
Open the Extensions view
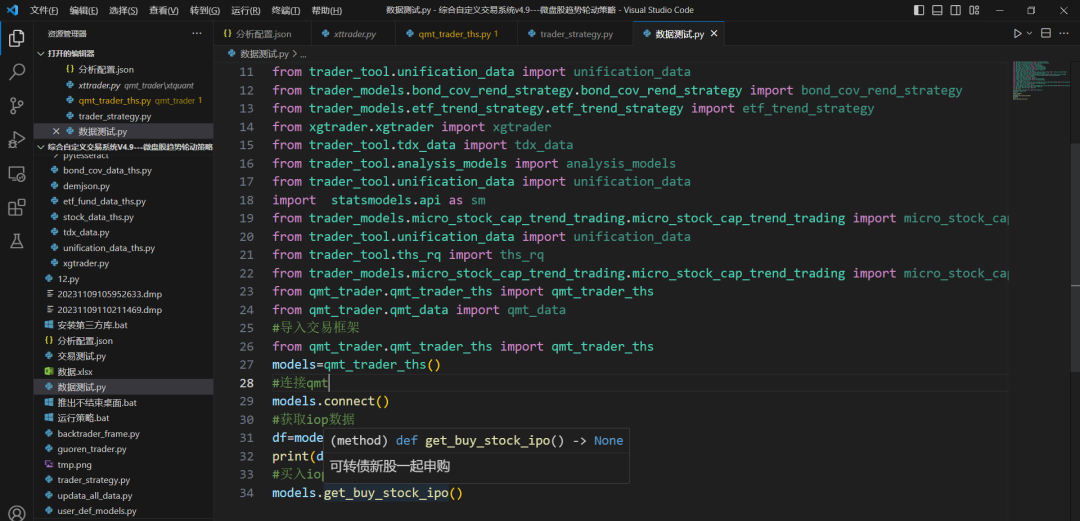[17, 207]
